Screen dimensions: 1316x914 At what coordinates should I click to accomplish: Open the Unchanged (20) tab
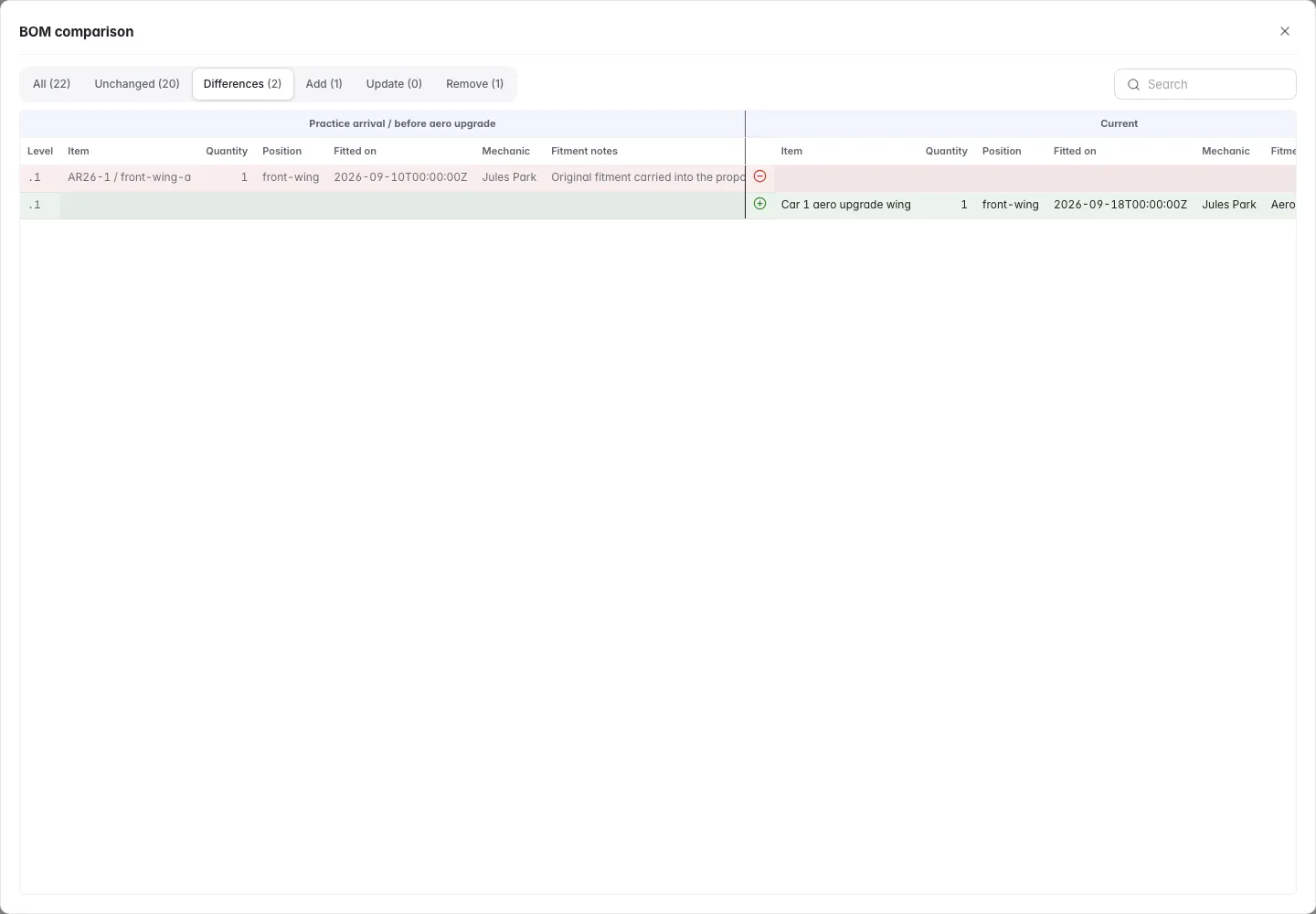[x=137, y=84]
